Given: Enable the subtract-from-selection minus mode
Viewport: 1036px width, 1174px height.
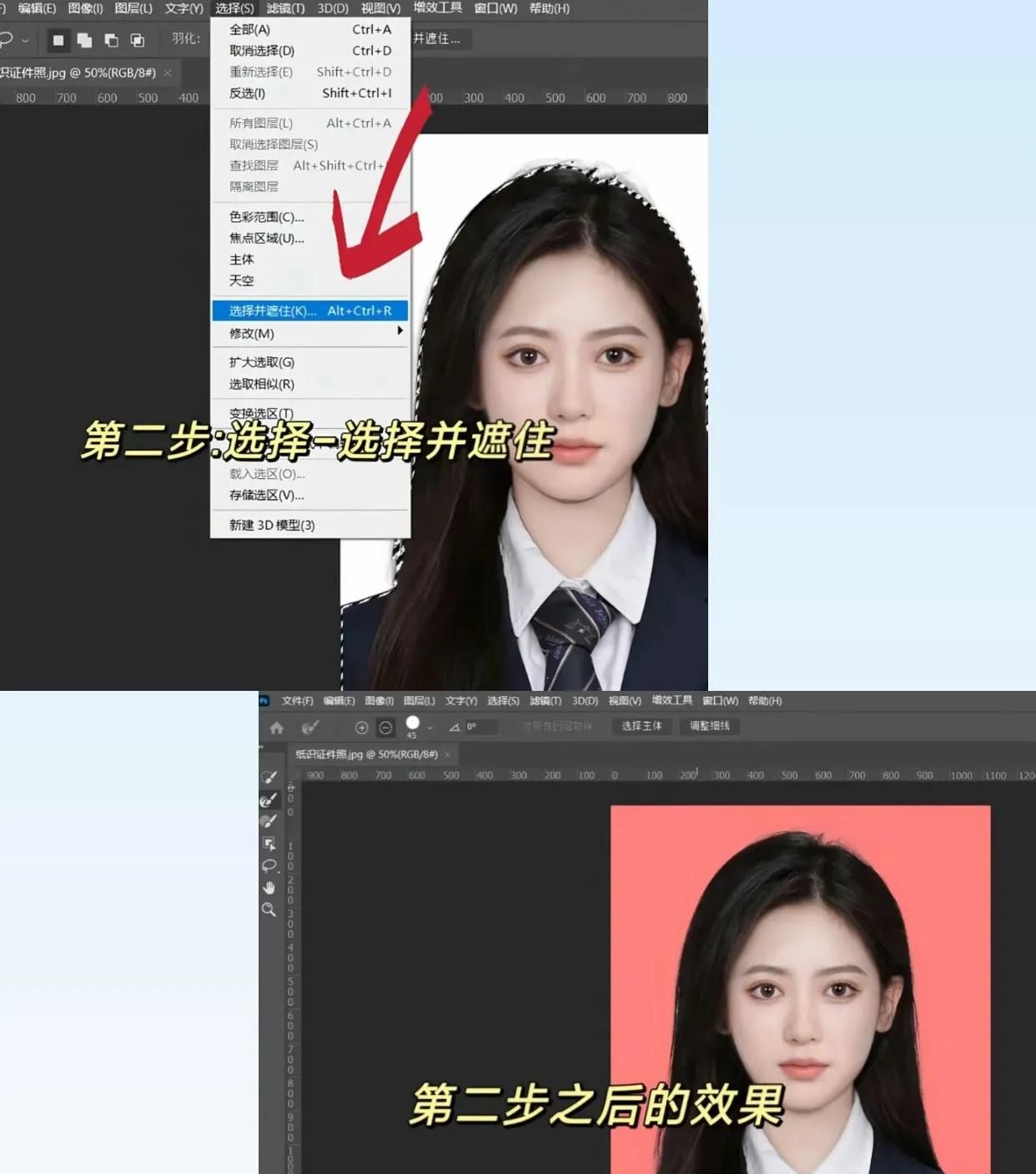Looking at the screenshot, I should coord(385,727).
